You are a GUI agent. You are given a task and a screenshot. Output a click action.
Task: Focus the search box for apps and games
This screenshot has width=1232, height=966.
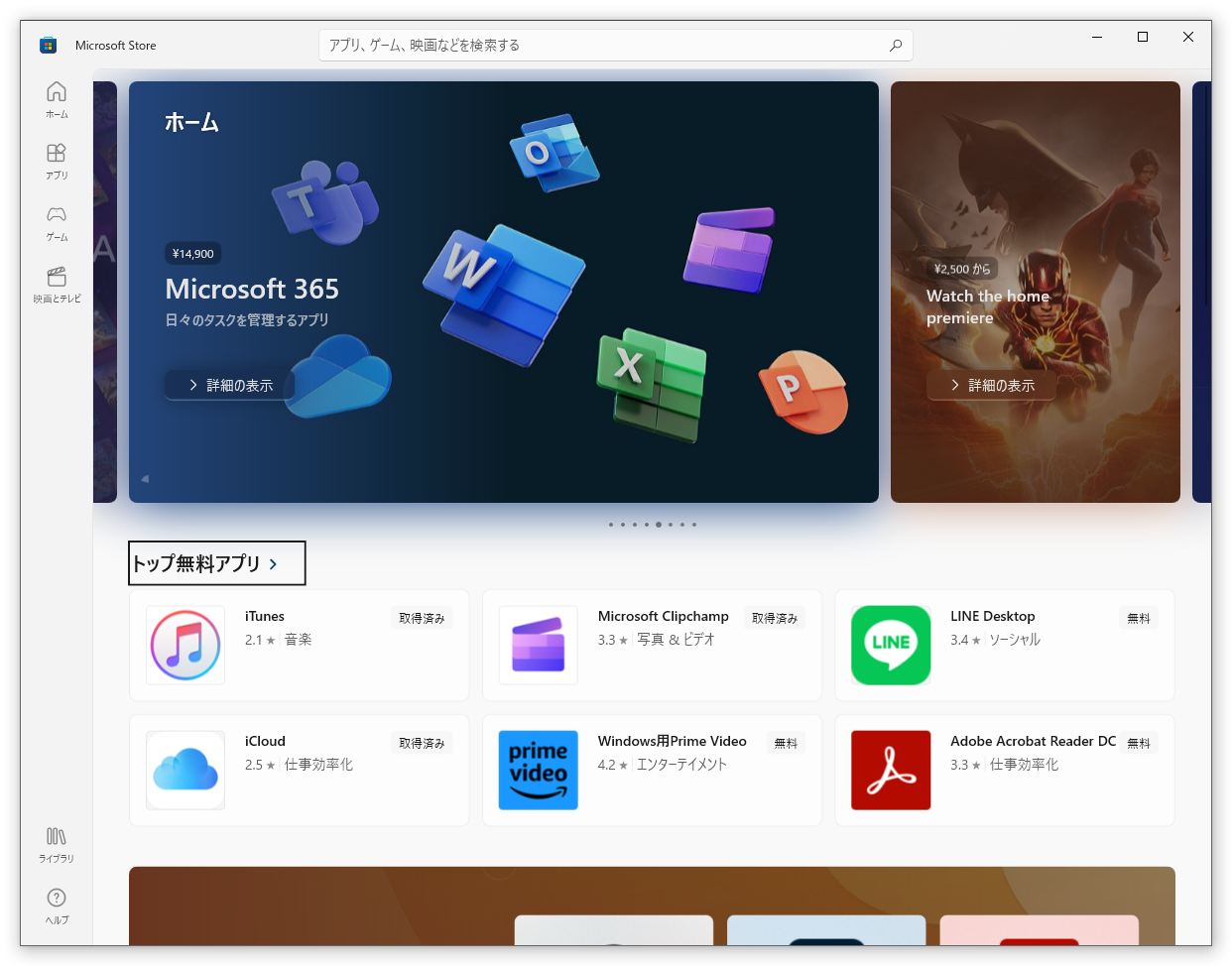click(615, 45)
